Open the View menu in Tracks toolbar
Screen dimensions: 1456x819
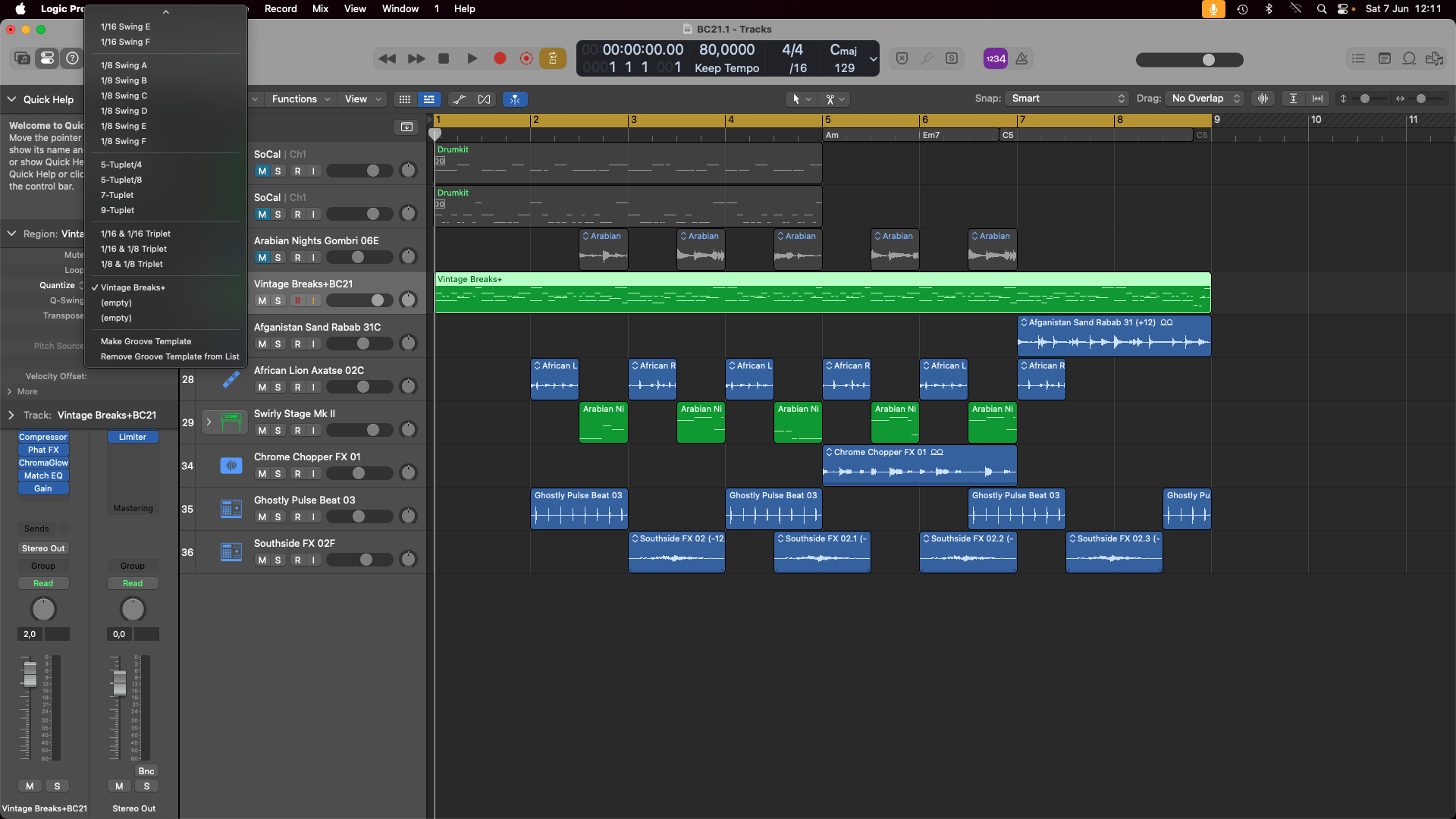pos(363,99)
